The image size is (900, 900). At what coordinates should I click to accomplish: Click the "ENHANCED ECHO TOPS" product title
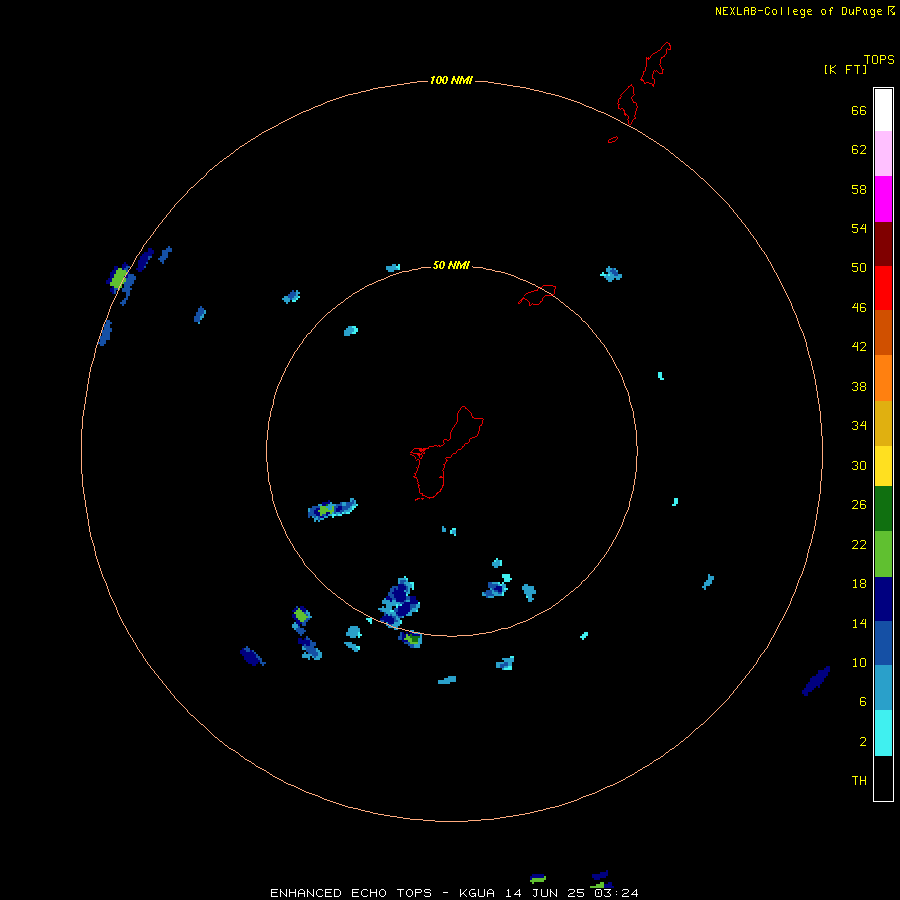click(x=351, y=893)
